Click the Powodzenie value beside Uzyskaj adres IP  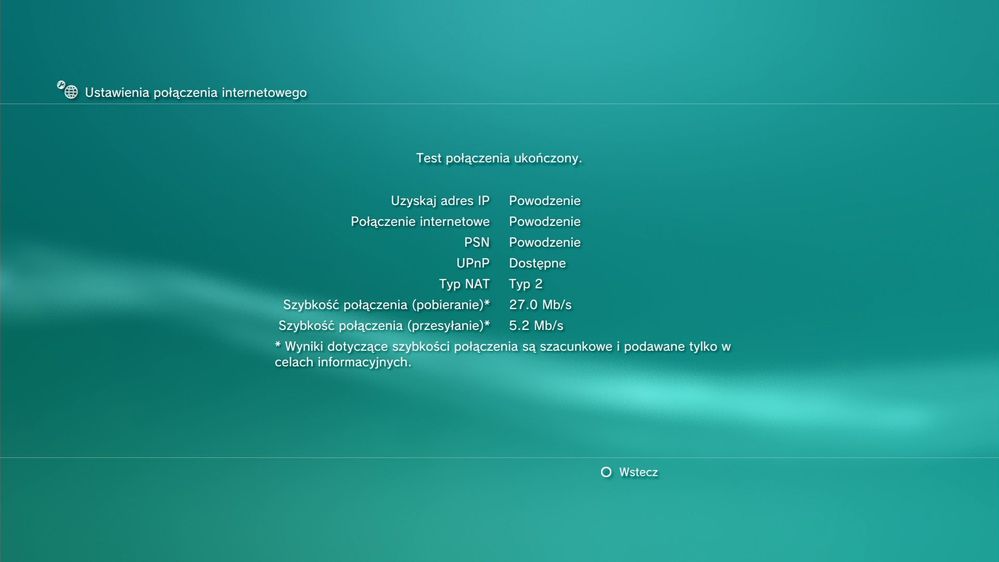pos(545,201)
